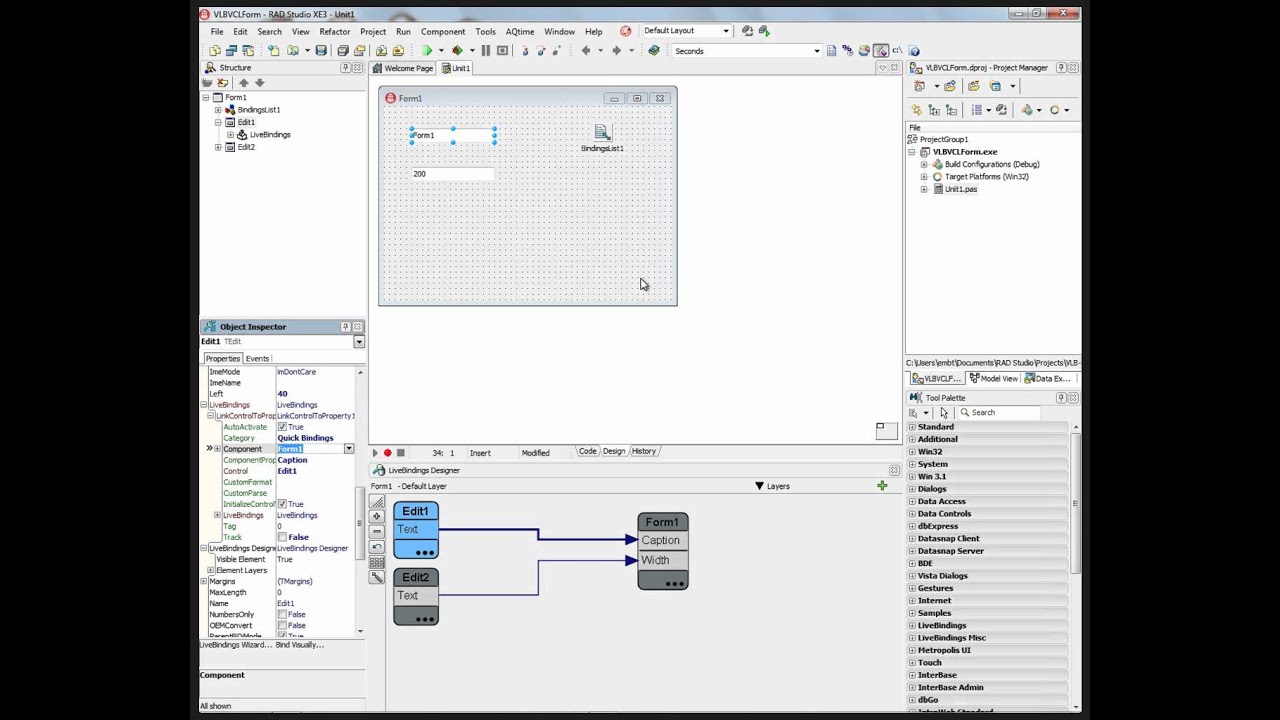Click the Form1 Width member in the designer
Image resolution: width=1280 pixels, height=720 pixels.
663,560
